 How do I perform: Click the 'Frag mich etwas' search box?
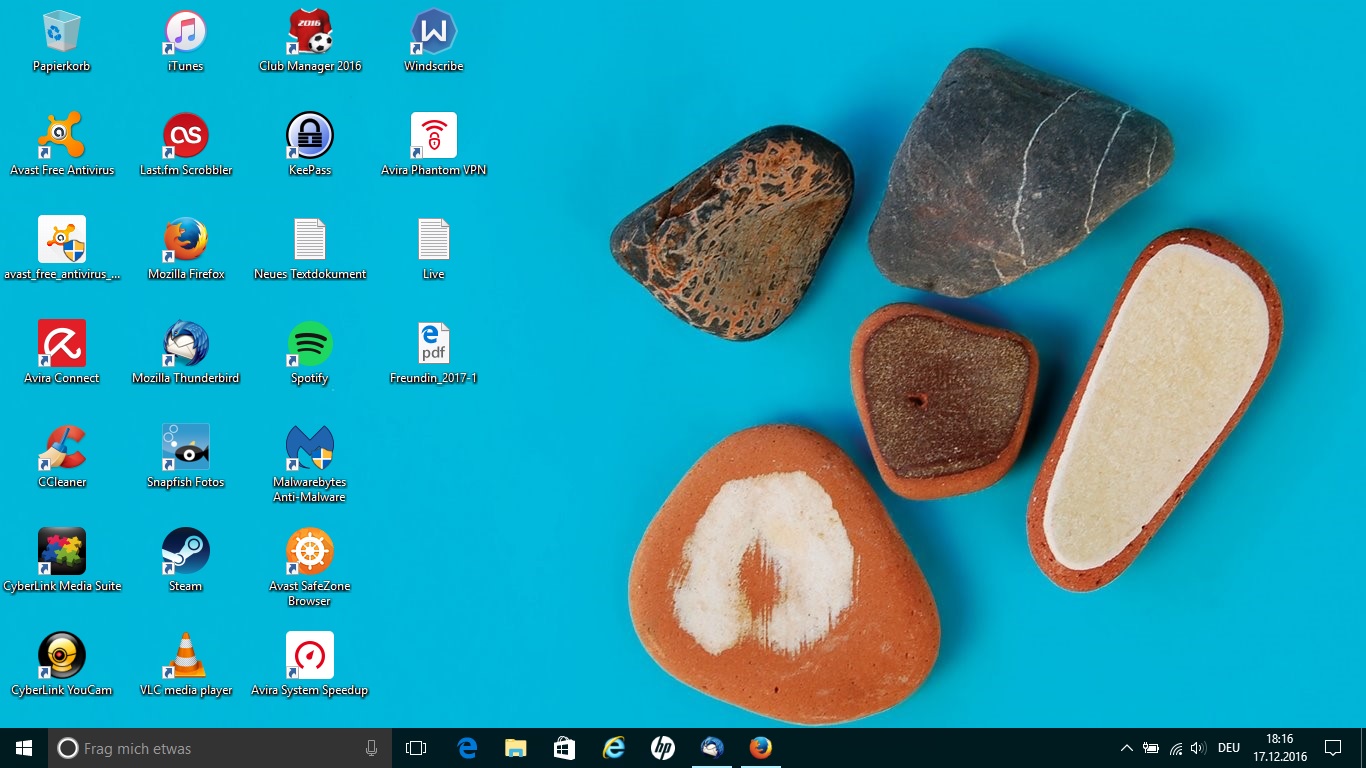pyautogui.click(x=220, y=748)
